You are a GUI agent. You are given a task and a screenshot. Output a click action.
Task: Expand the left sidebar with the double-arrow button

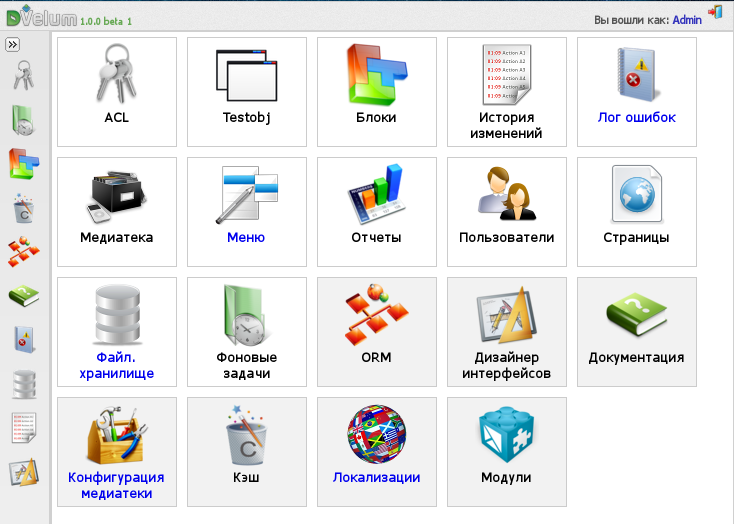tap(13, 44)
